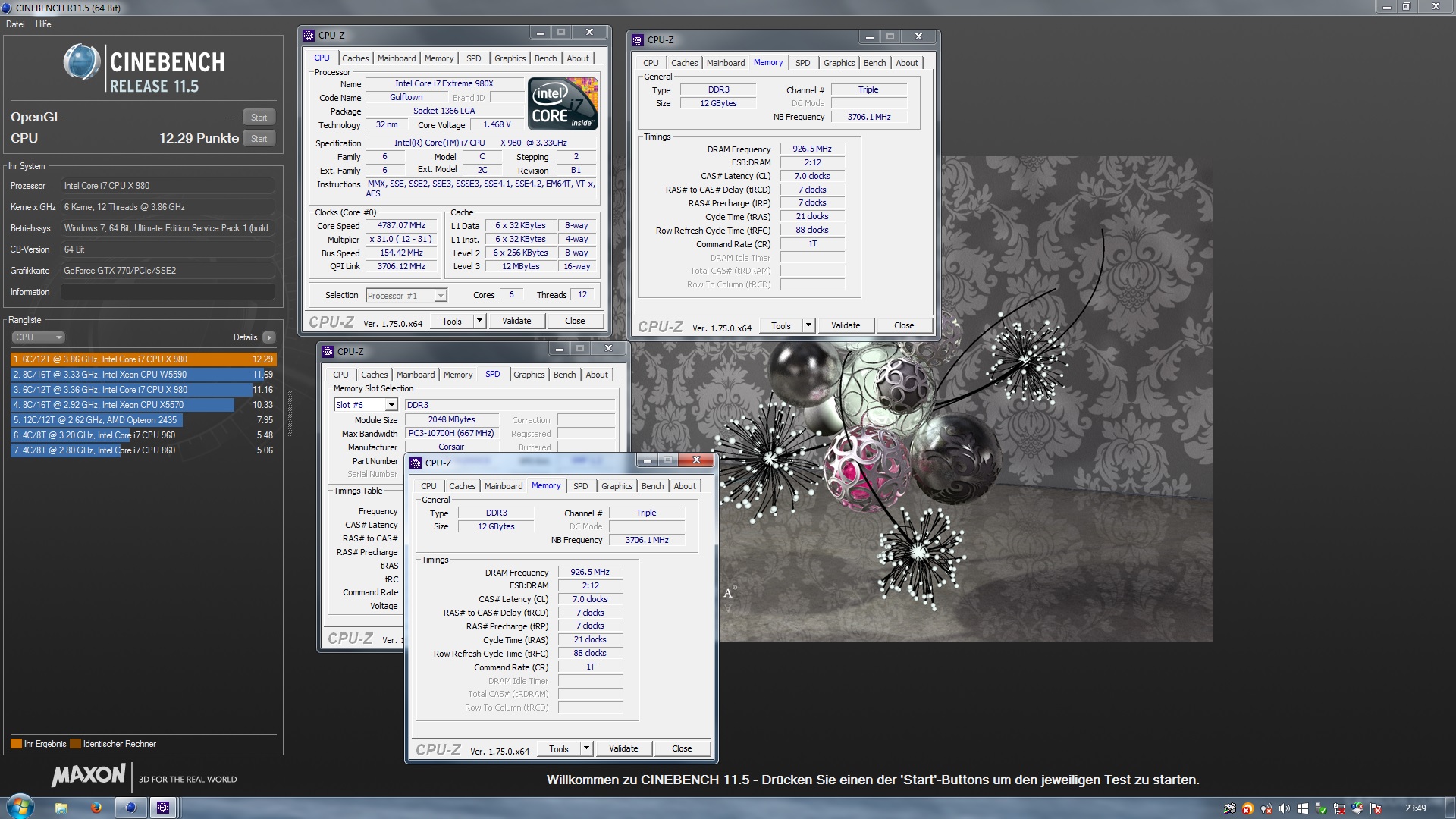Click '926.5 MHz' in top-right CPU-Z Memory window
The image size is (1456, 819).
[812, 149]
